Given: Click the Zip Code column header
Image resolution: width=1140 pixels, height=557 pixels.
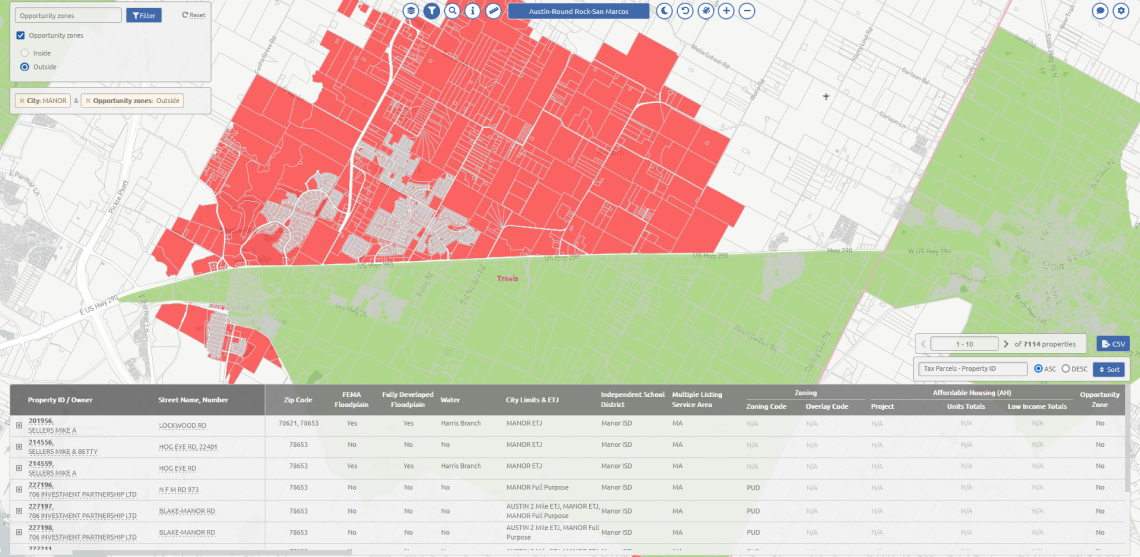Looking at the screenshot, I should pyautogui.click(x=298, y=400).
